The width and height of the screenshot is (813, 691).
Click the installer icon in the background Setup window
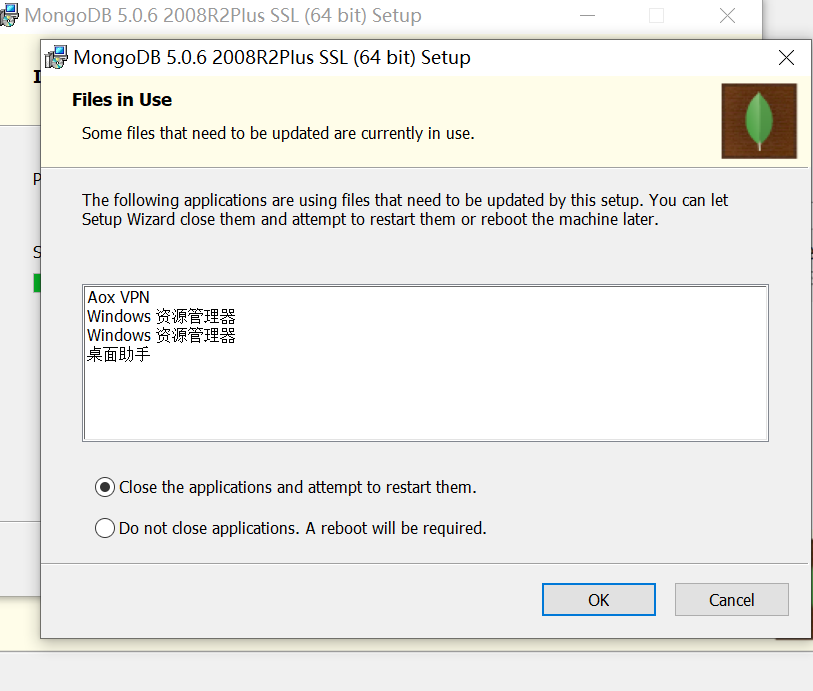[x=9, y=15]
